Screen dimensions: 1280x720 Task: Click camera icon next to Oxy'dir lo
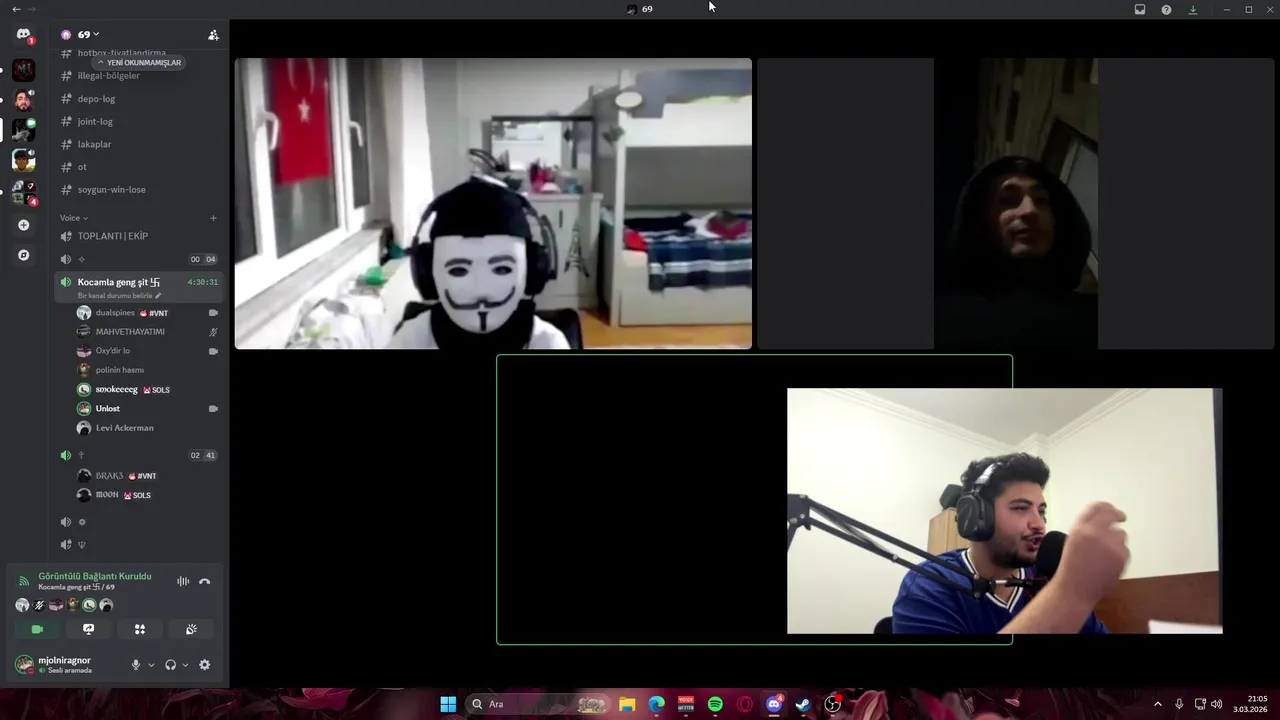pyautogui.click(x=213, y=351)
